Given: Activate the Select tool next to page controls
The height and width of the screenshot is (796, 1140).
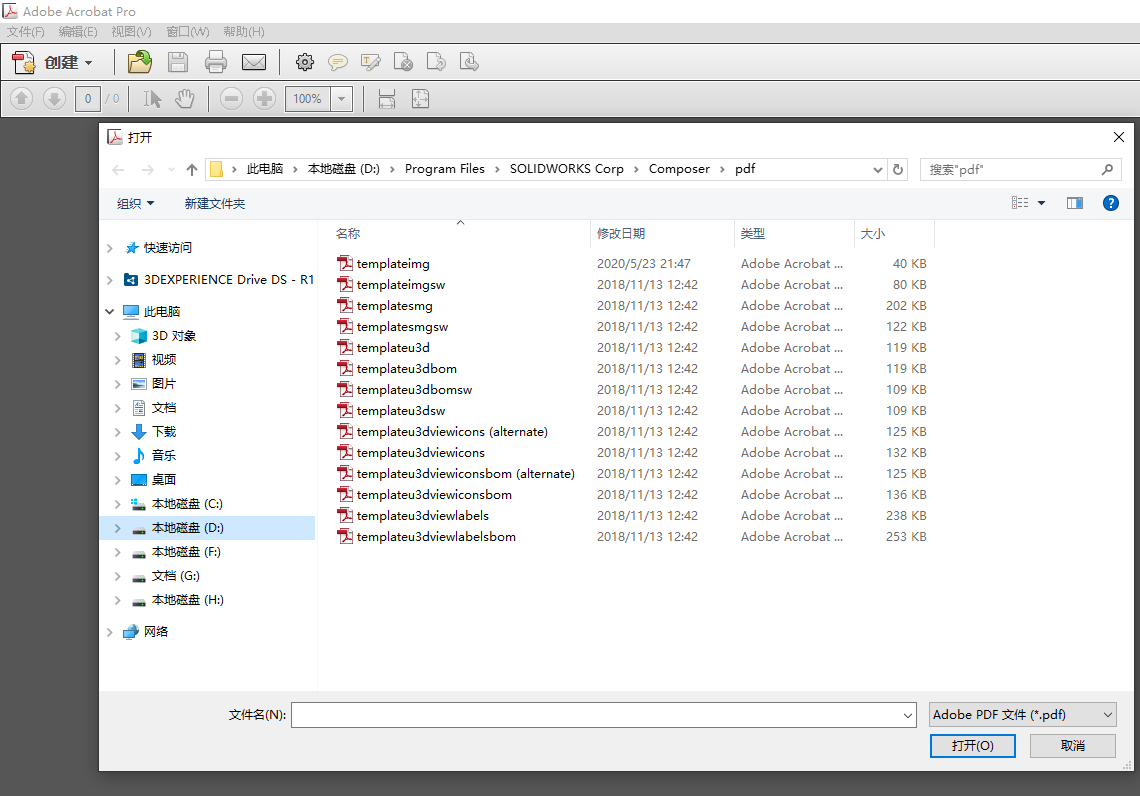Looking at the screenshot, I should tap(152, 98).
